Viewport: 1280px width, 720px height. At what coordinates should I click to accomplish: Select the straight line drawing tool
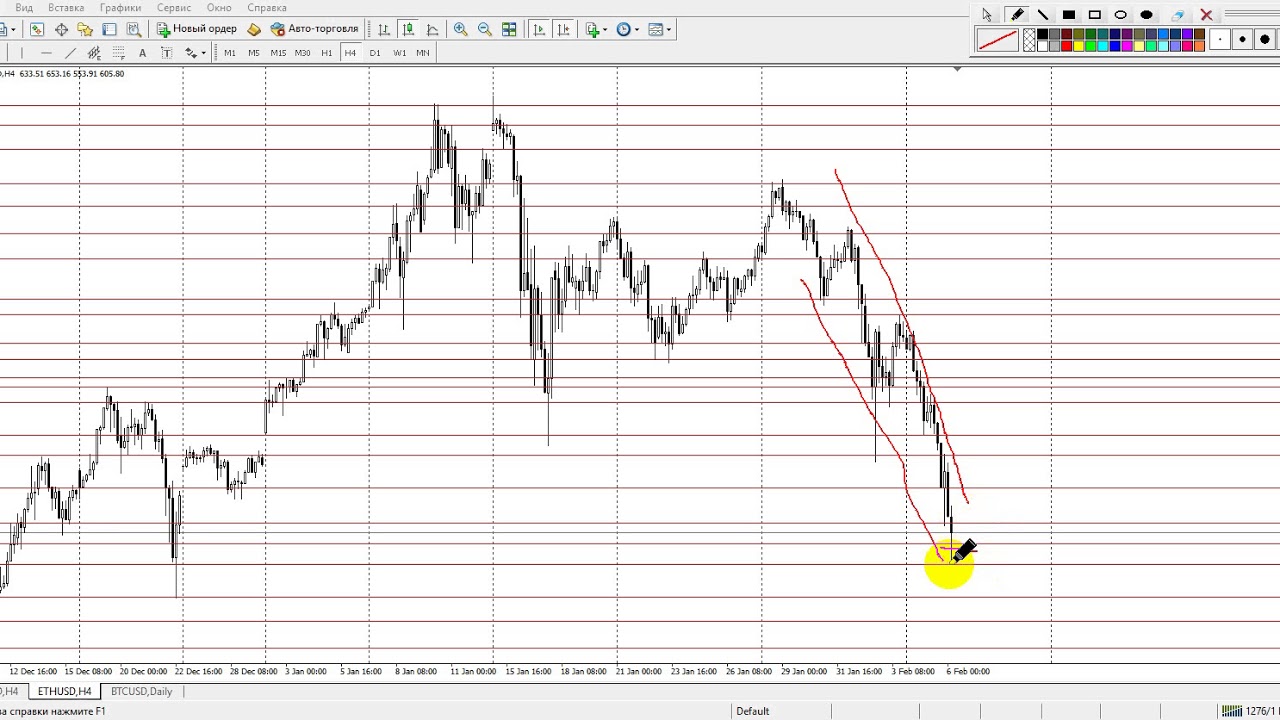1043,15
